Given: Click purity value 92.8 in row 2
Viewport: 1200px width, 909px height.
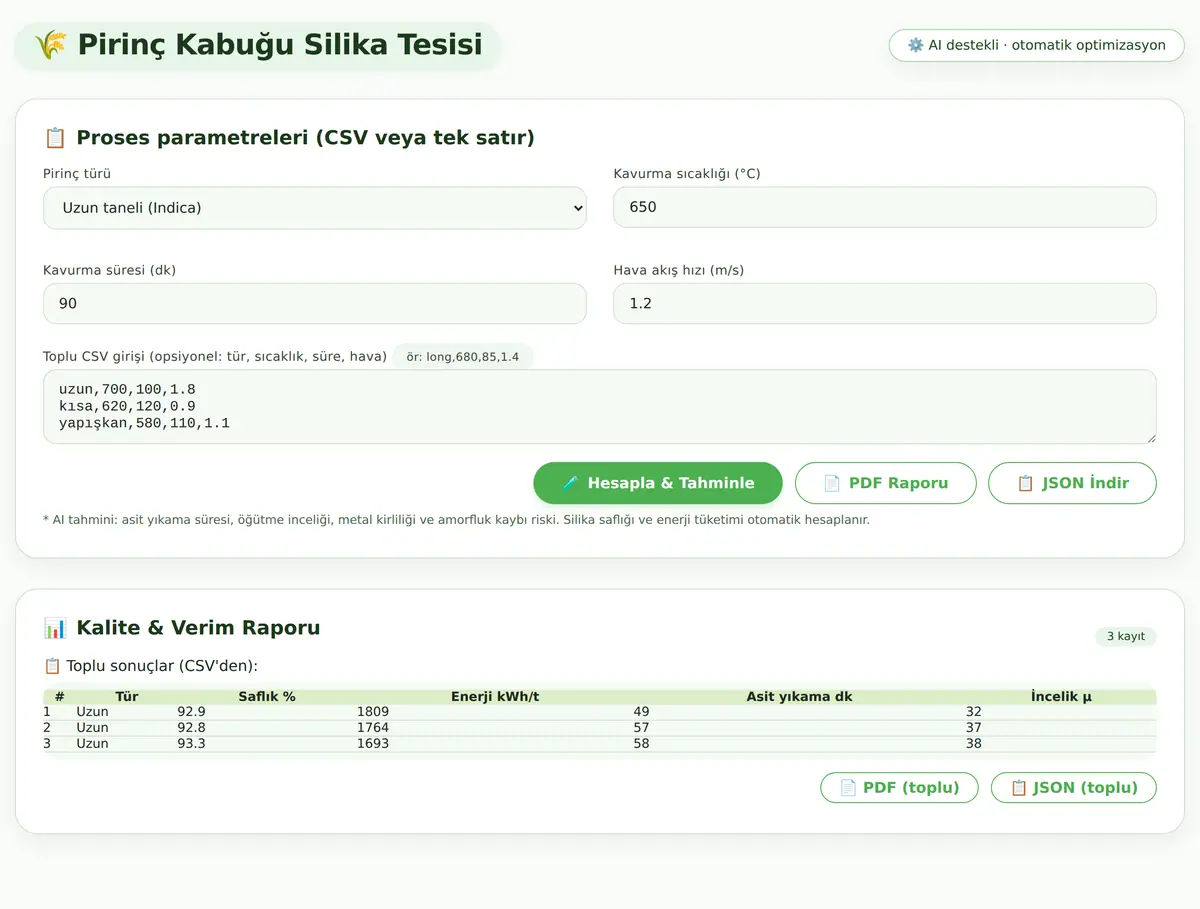Looking at the screenshot, I should coord(191,728).
